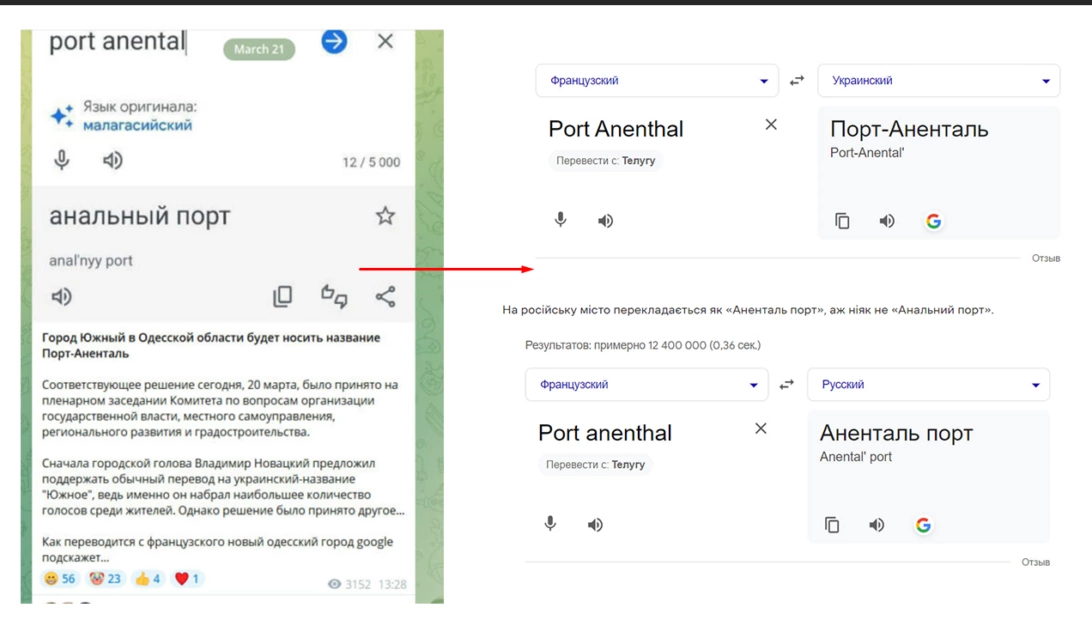
Task: Clear the lowercase 'Port anenthal' text
Action: (760, 428)
